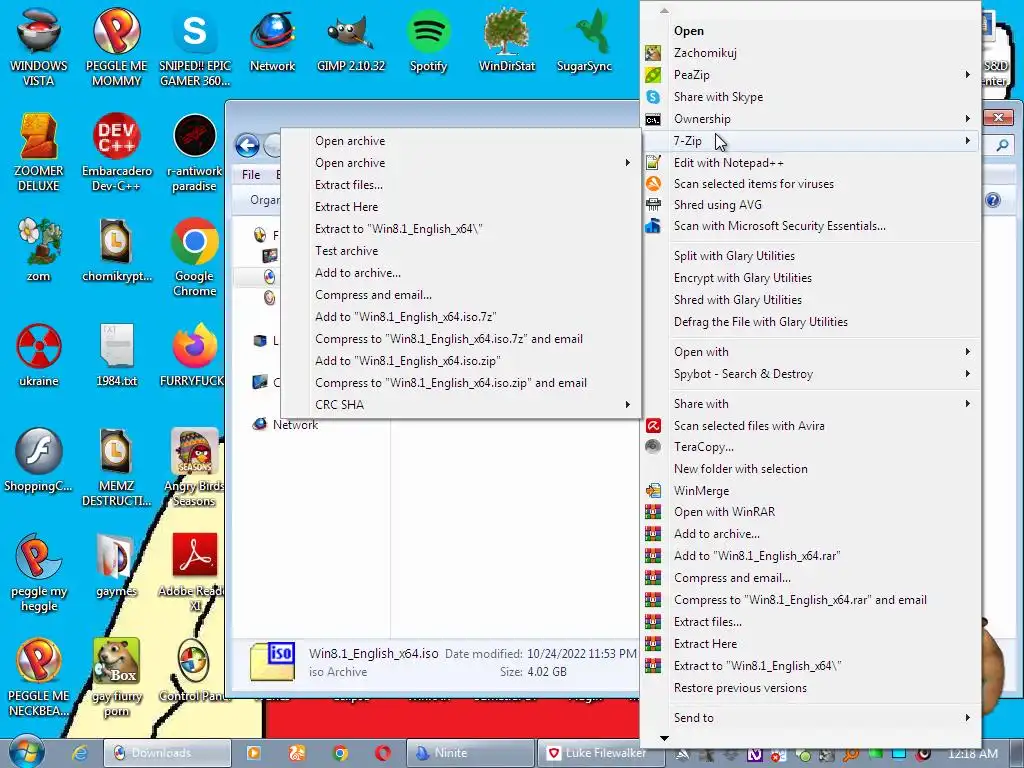The width and height of the screenshot is (1024, 768).
Task: Switch to Downloads taskbar button
Action: [x=167, y=753]
